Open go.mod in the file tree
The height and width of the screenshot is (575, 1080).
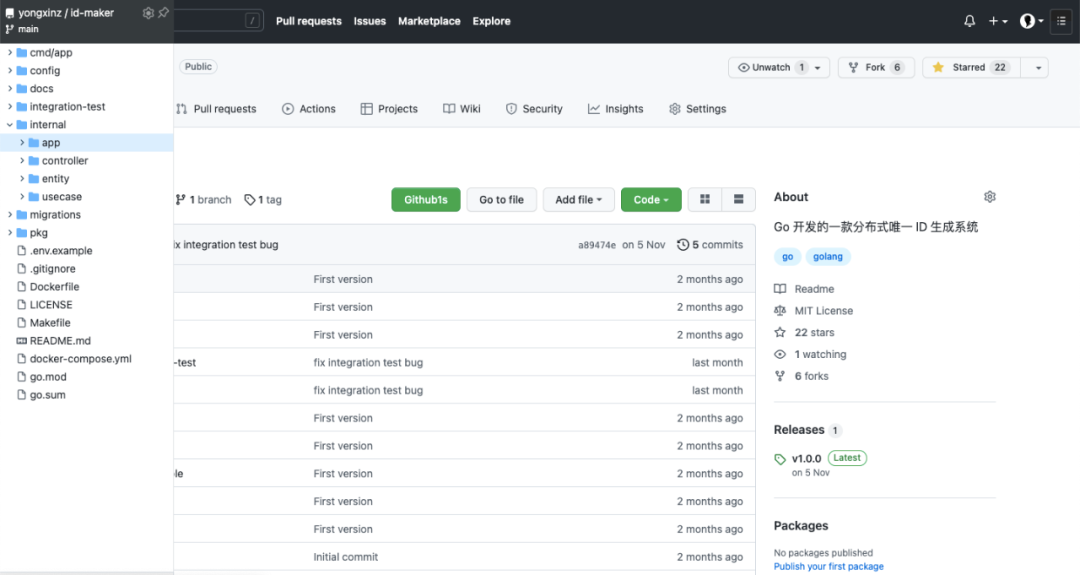point(48,377)
